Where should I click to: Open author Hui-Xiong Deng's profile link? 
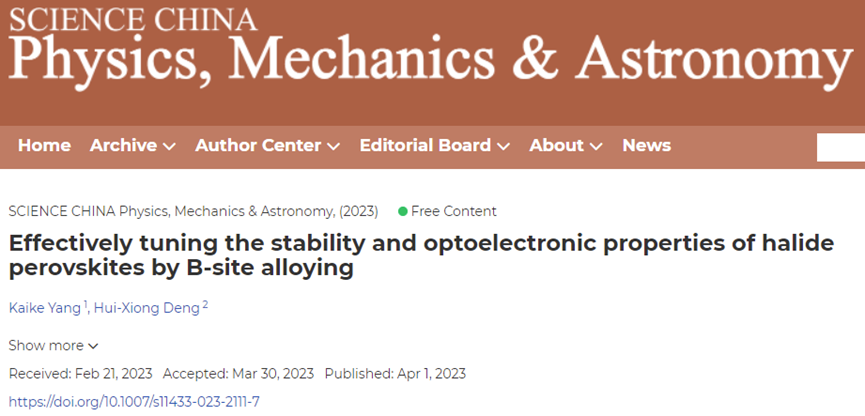(147, 307)
